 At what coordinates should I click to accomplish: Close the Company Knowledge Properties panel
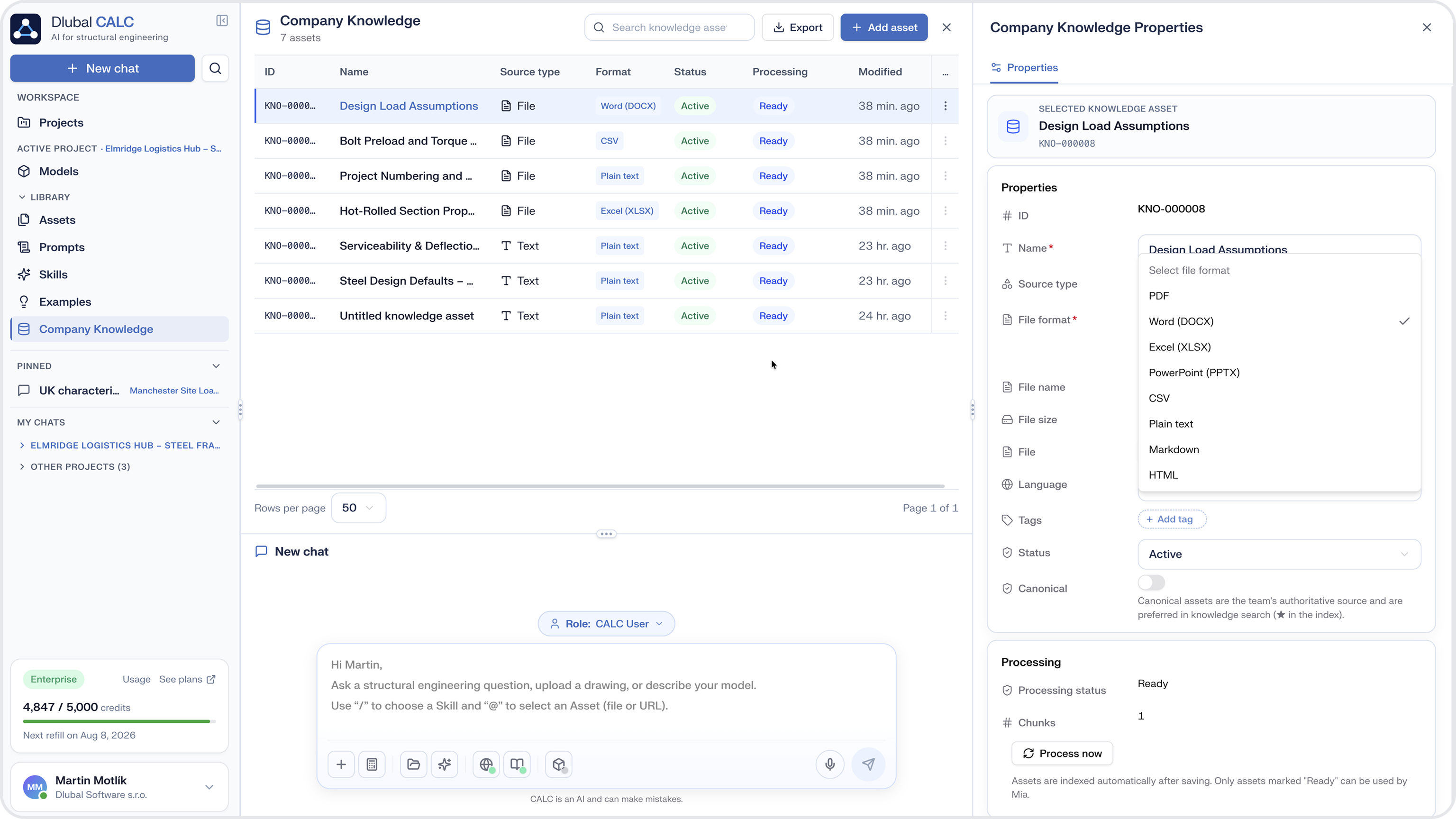pyautogui.click(x=1427, y=27)
